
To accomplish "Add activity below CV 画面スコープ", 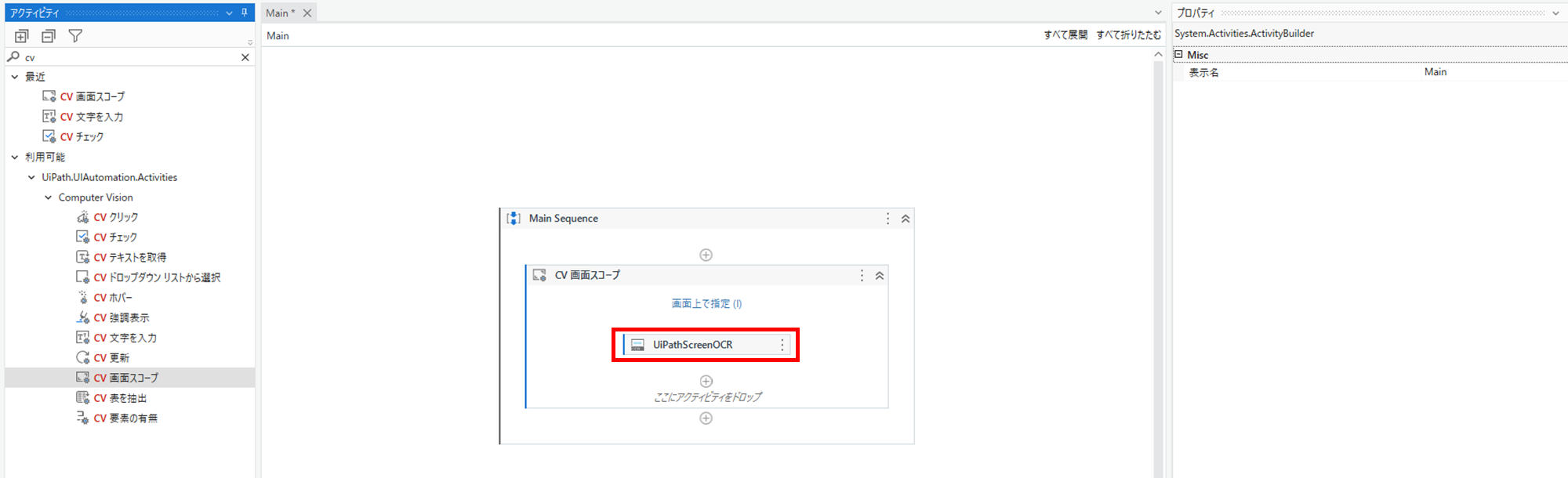I will pyautogui.click(x=706, y=418).
